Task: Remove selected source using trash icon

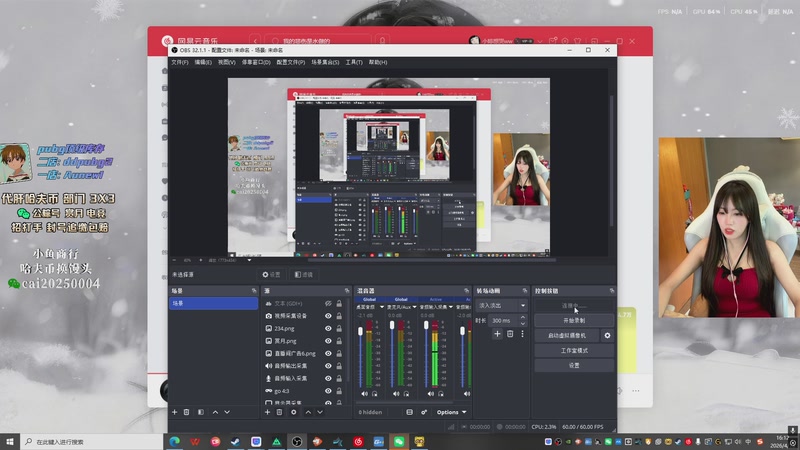Action: (280, 412)
